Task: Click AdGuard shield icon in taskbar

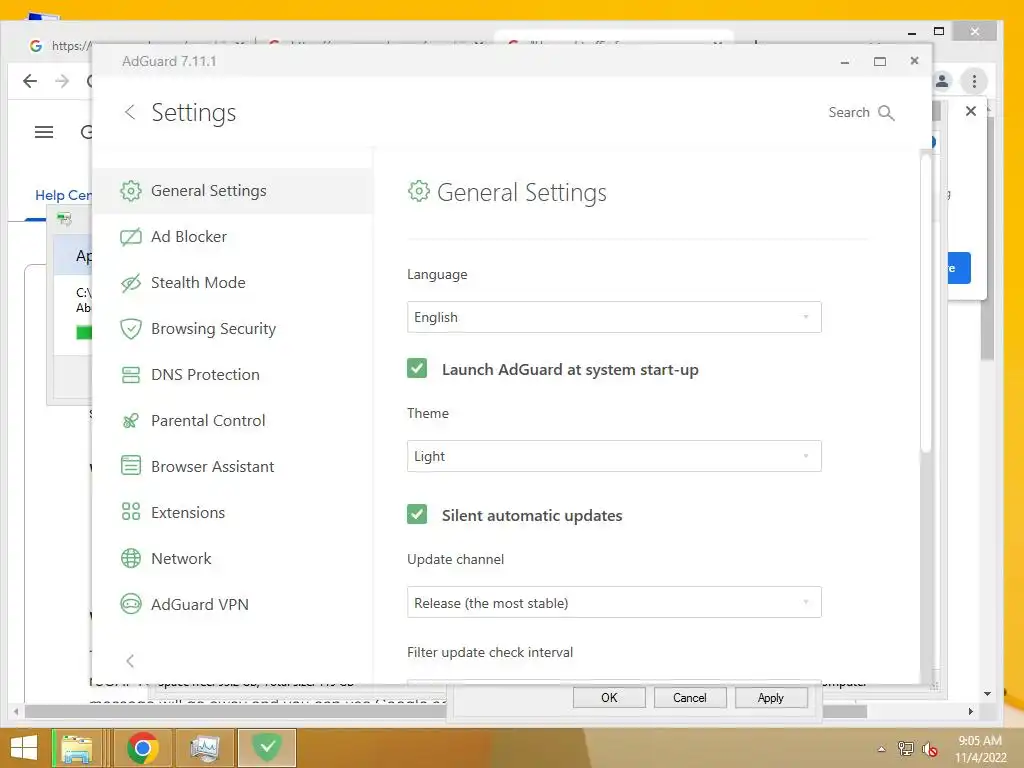Action: click(x=266, y=748)
